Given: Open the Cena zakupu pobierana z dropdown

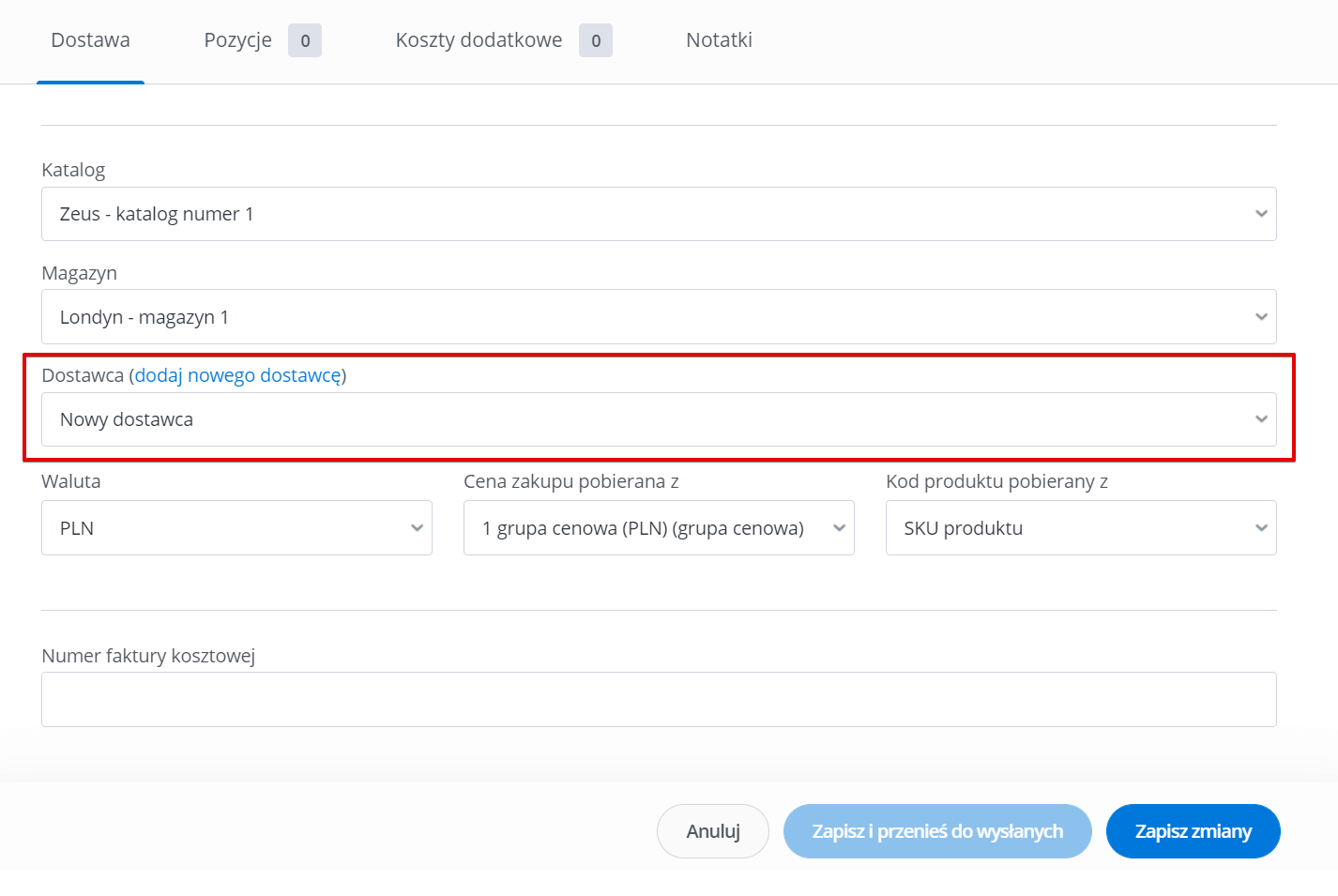Looking at the screenshot, I should coord(659,528).
